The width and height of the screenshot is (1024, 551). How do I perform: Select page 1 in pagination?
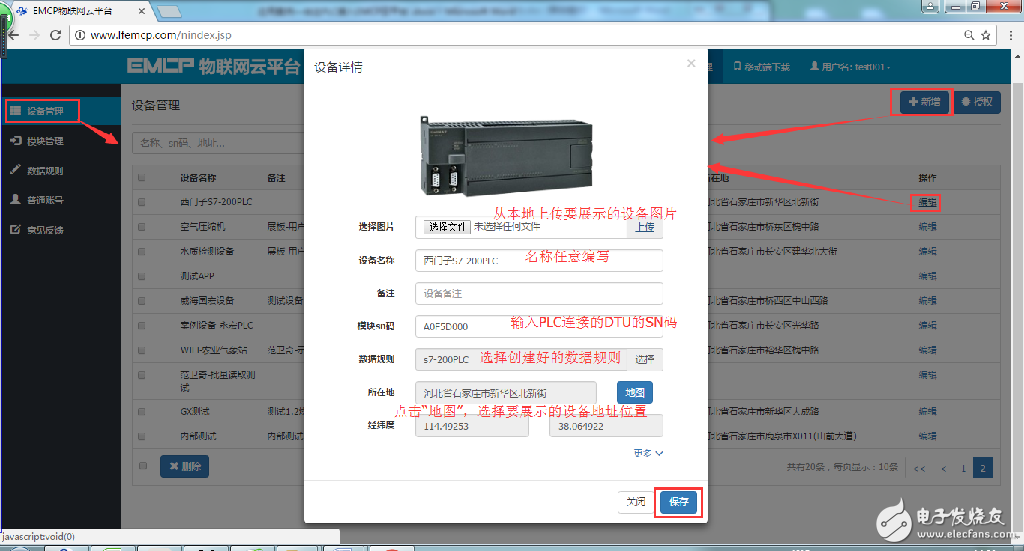(x=963, y=468)
